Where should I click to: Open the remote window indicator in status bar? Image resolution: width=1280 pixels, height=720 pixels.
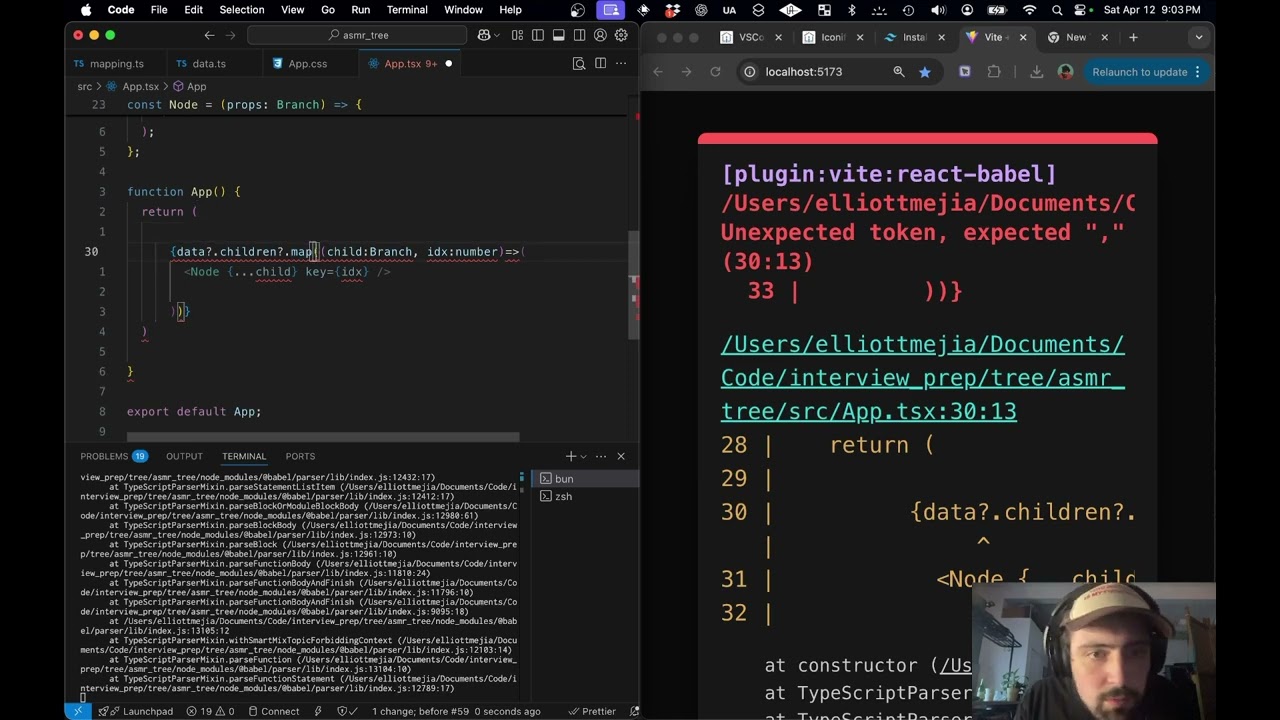(78, 711)
